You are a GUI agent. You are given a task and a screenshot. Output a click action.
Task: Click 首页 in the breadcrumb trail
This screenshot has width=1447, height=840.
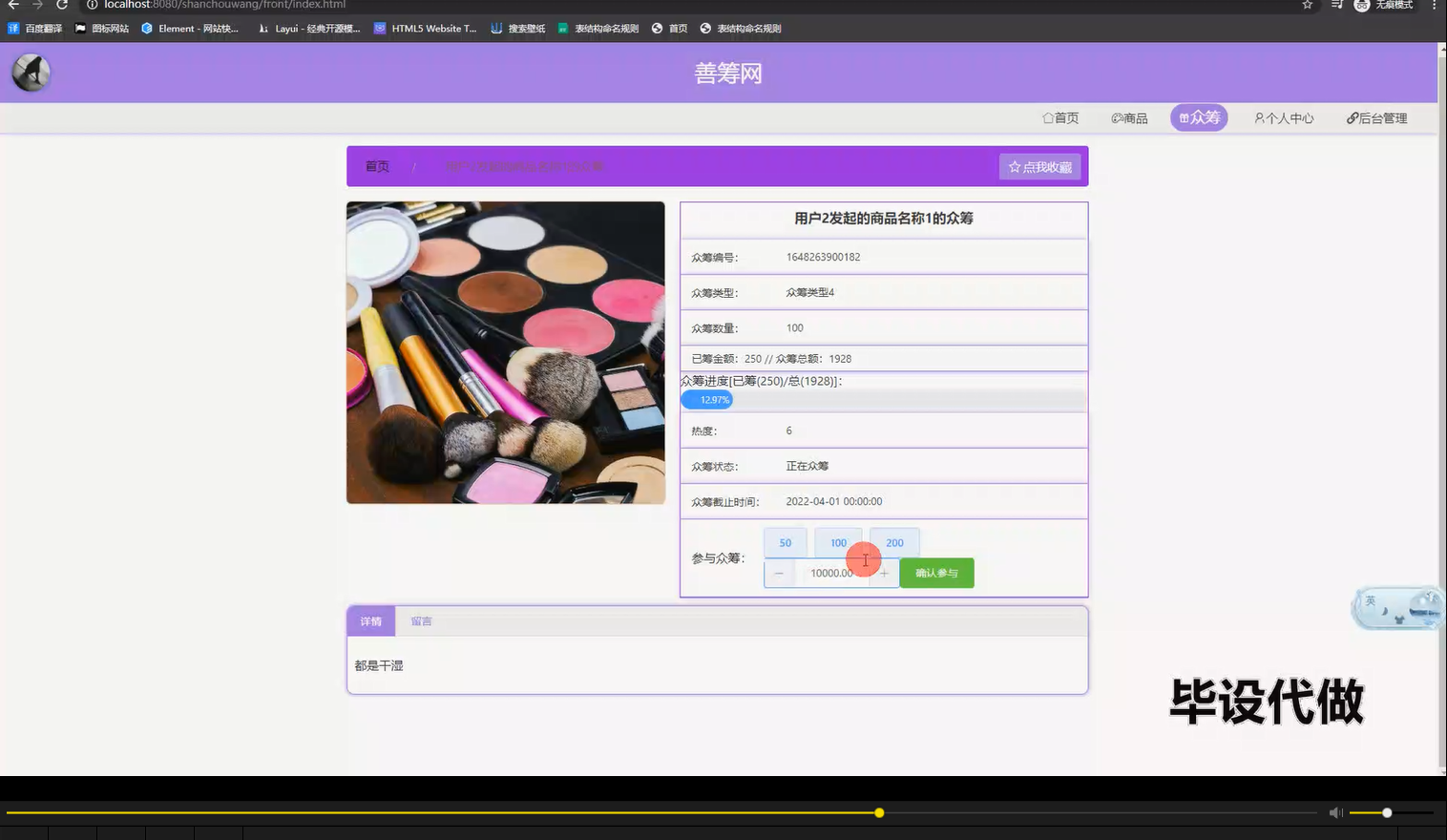[376, 166]
